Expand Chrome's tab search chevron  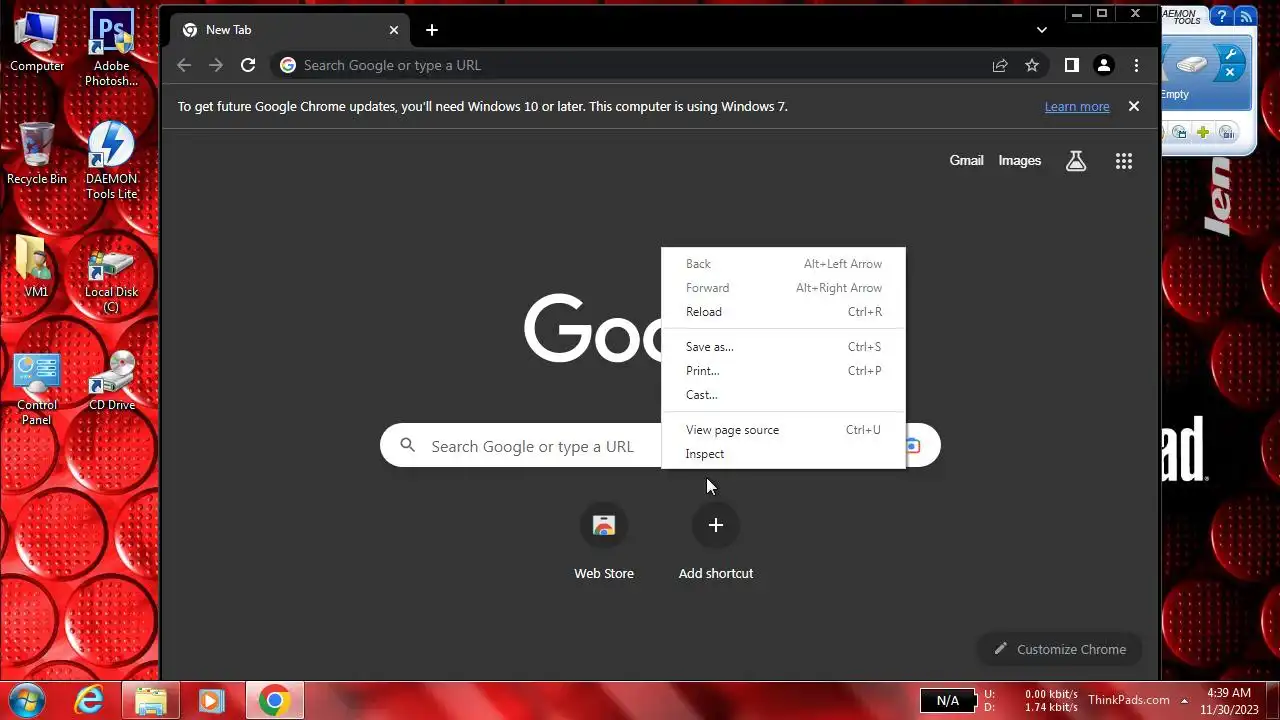1041,30
